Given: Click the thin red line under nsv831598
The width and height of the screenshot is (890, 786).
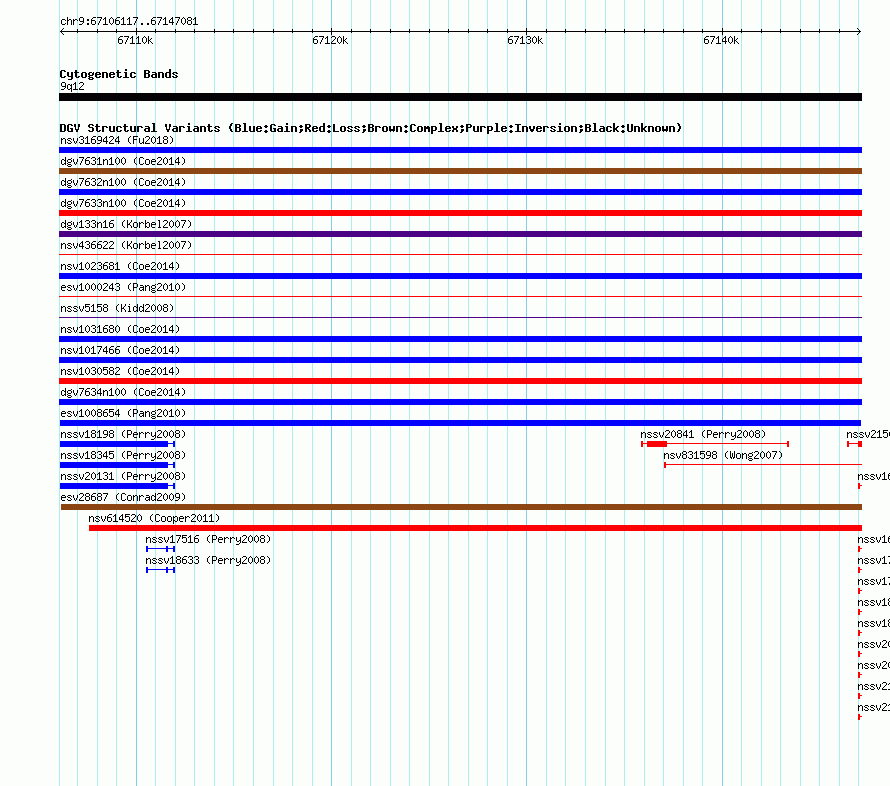Looking at the screenshot, I should 763,465.
